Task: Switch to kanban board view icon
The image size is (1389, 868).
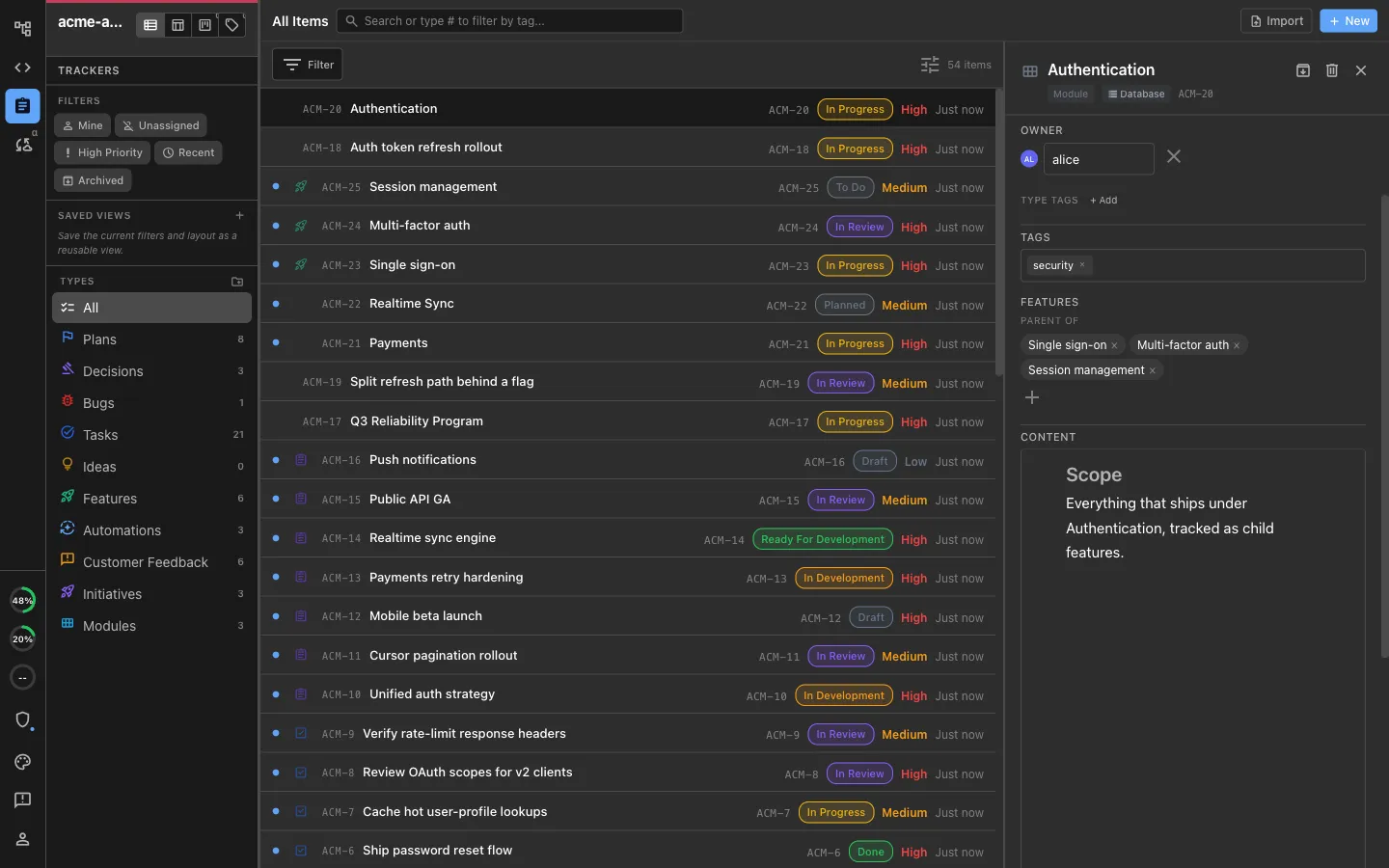Action: [x=204, y=25]
